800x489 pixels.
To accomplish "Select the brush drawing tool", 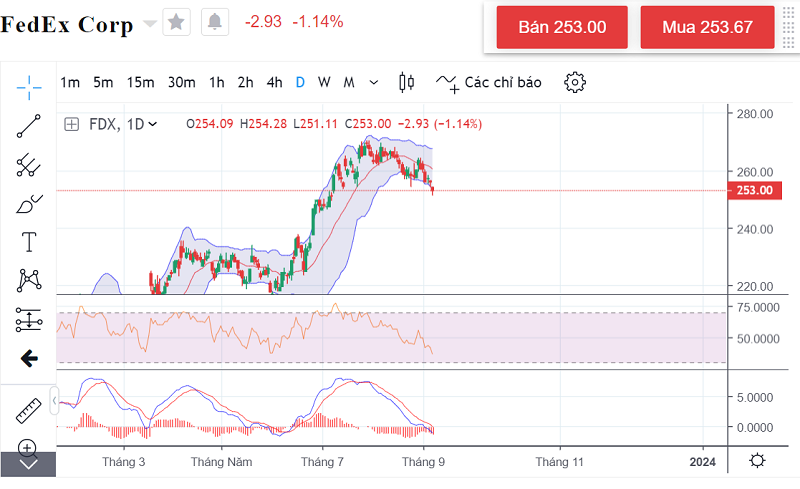I will (x=28, y=204).
